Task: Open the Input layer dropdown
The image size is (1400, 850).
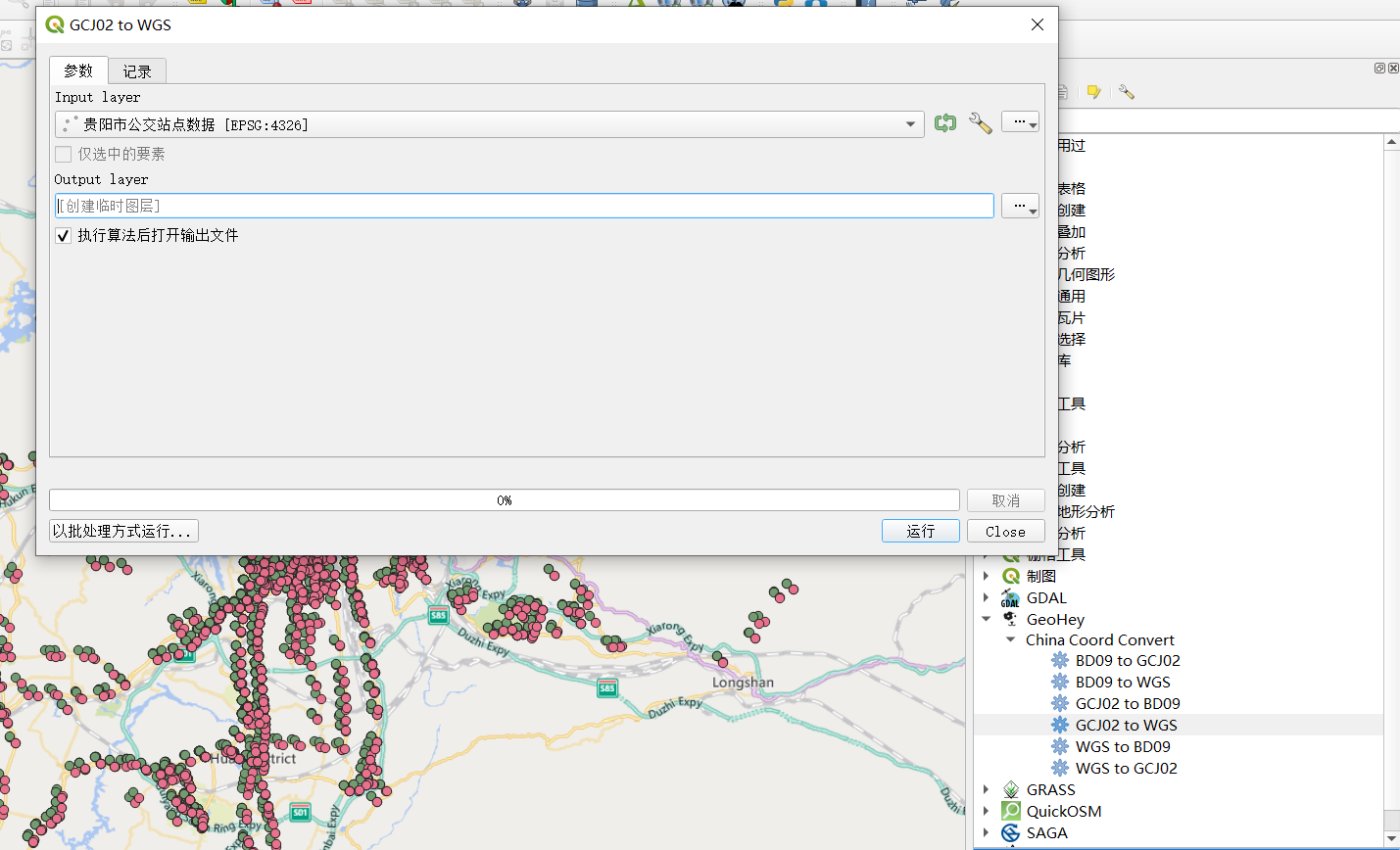Action: point(489,124)
